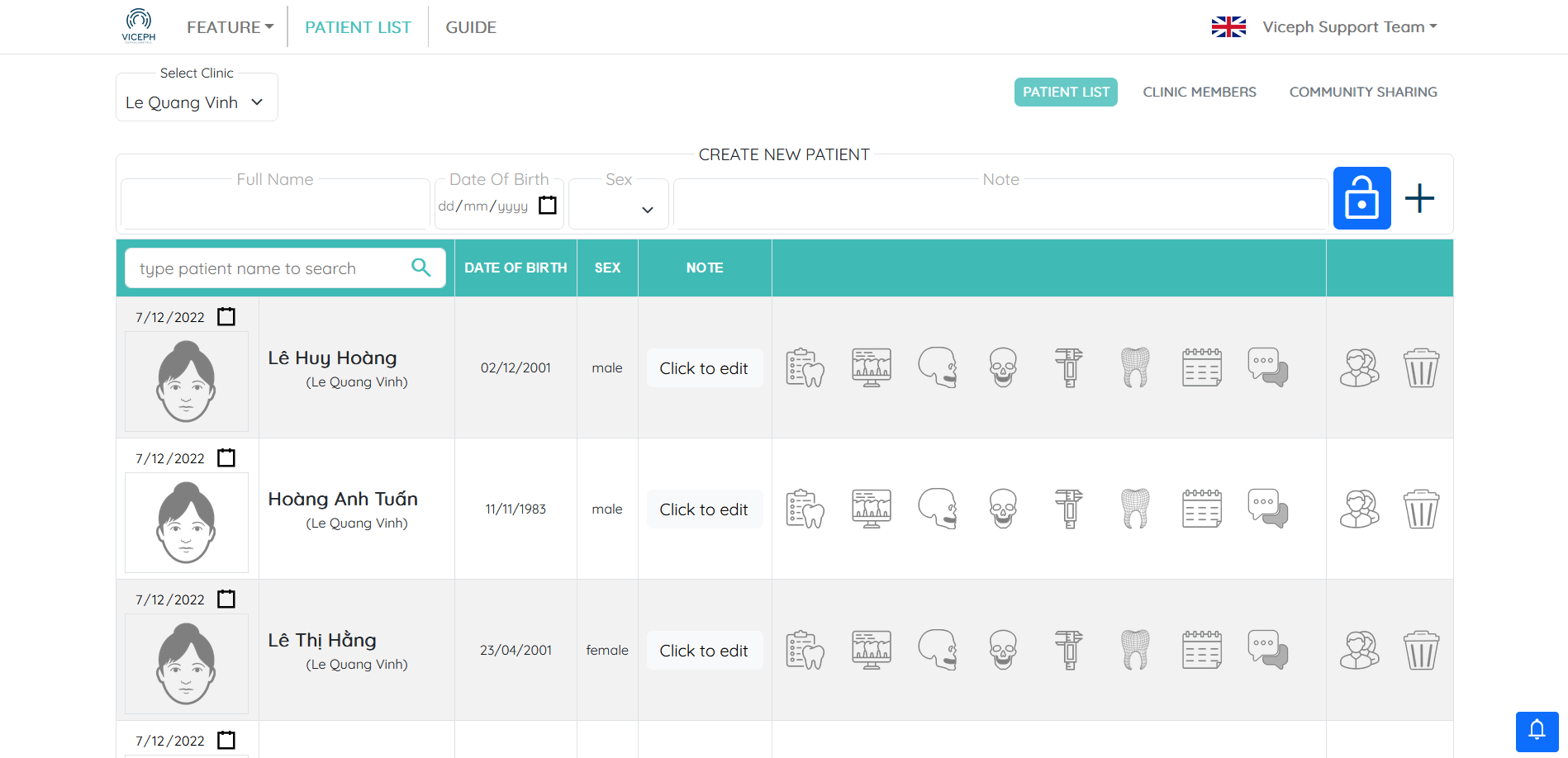Open calendar schedule icon for Hoàng Anh Tuấn
The height and width of the screenshot is (758, 1568).
[1202, 509]
